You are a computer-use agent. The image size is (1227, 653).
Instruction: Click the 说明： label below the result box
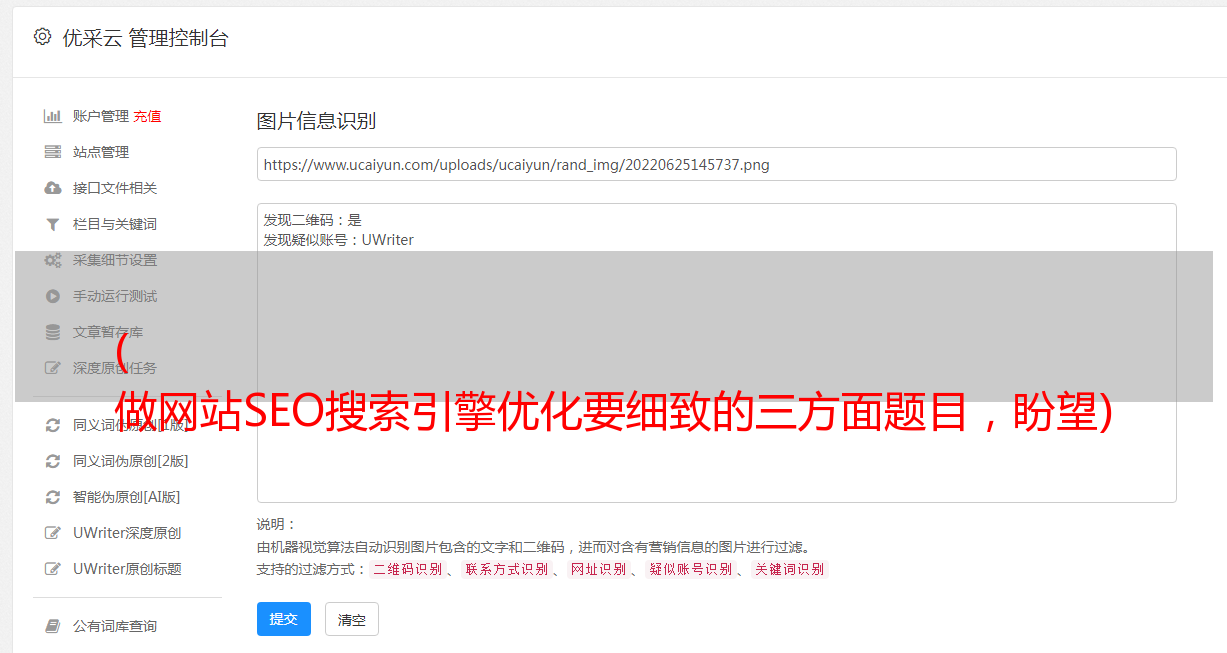tap(277, 524)
